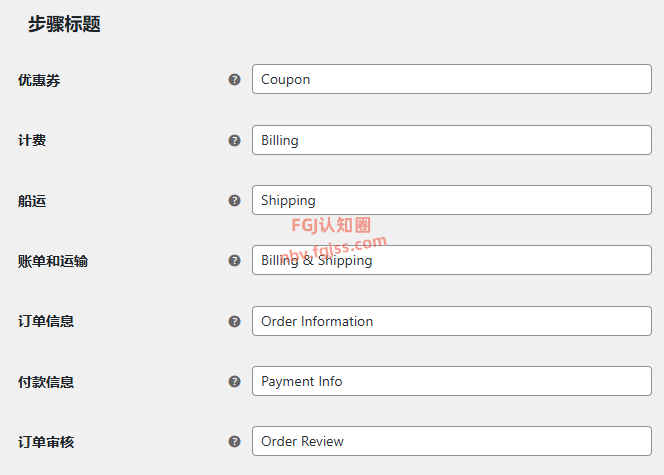
Task: Click into the Billing text field
Action: pos(451,140)
